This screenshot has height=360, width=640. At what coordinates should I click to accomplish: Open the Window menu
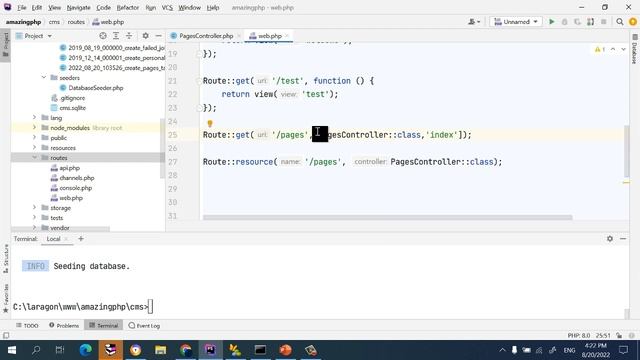[x=189, y=7]
